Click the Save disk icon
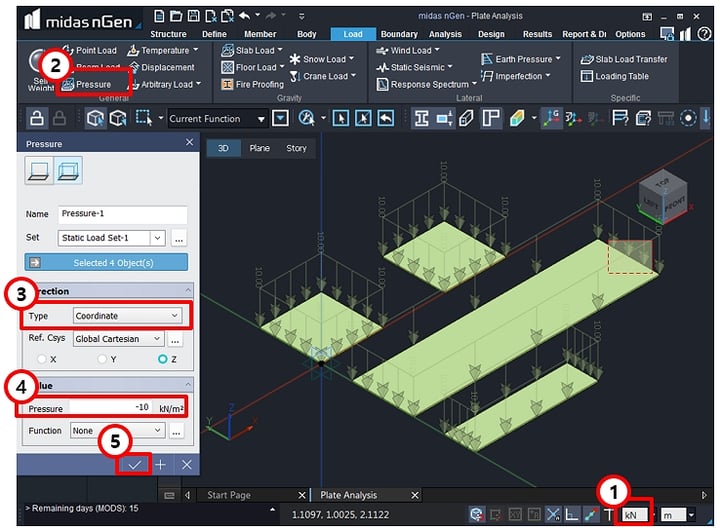The width and height of the screenshot is (720, 530). click(193, 16)
